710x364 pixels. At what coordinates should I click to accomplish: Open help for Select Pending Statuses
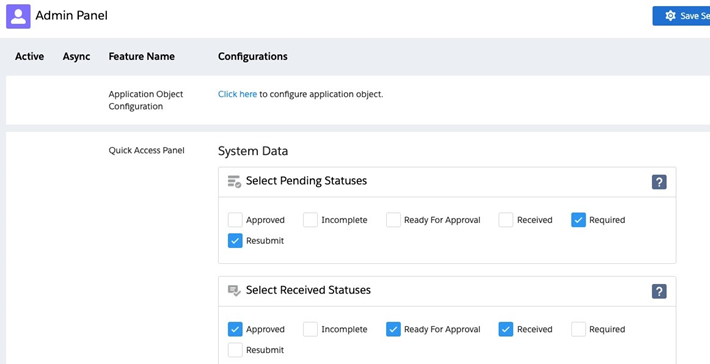pos(659,182)
